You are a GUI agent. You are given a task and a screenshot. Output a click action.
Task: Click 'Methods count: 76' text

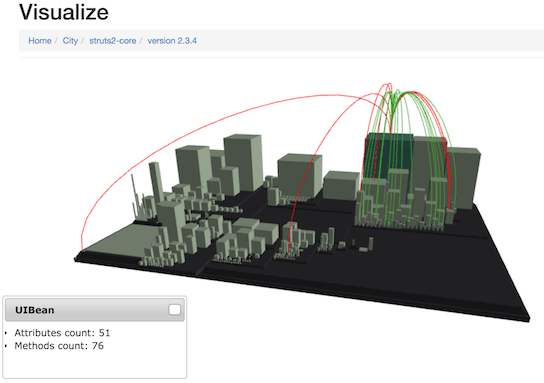(x=59, y=346)
